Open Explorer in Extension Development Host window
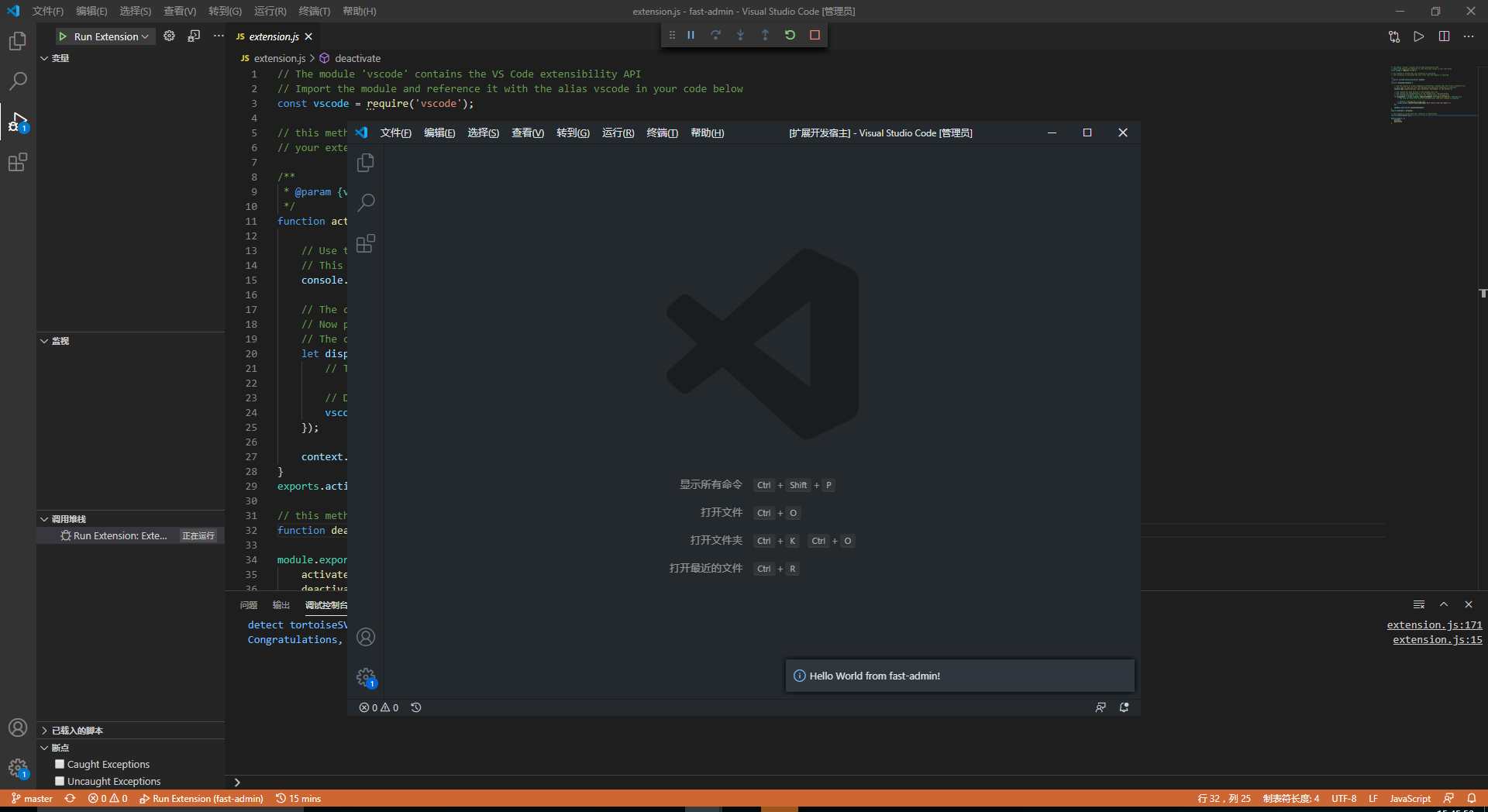The height and width of the screenshot is (812, 1488). 366,163
